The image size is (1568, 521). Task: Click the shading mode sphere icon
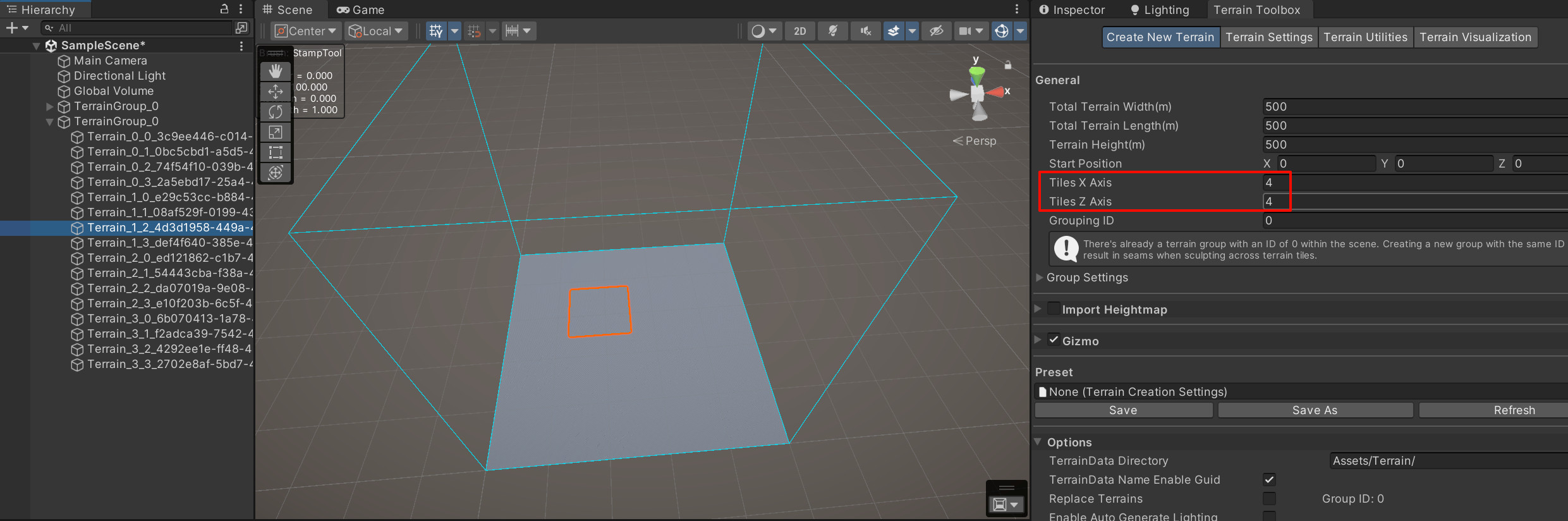tap(758, 31)
